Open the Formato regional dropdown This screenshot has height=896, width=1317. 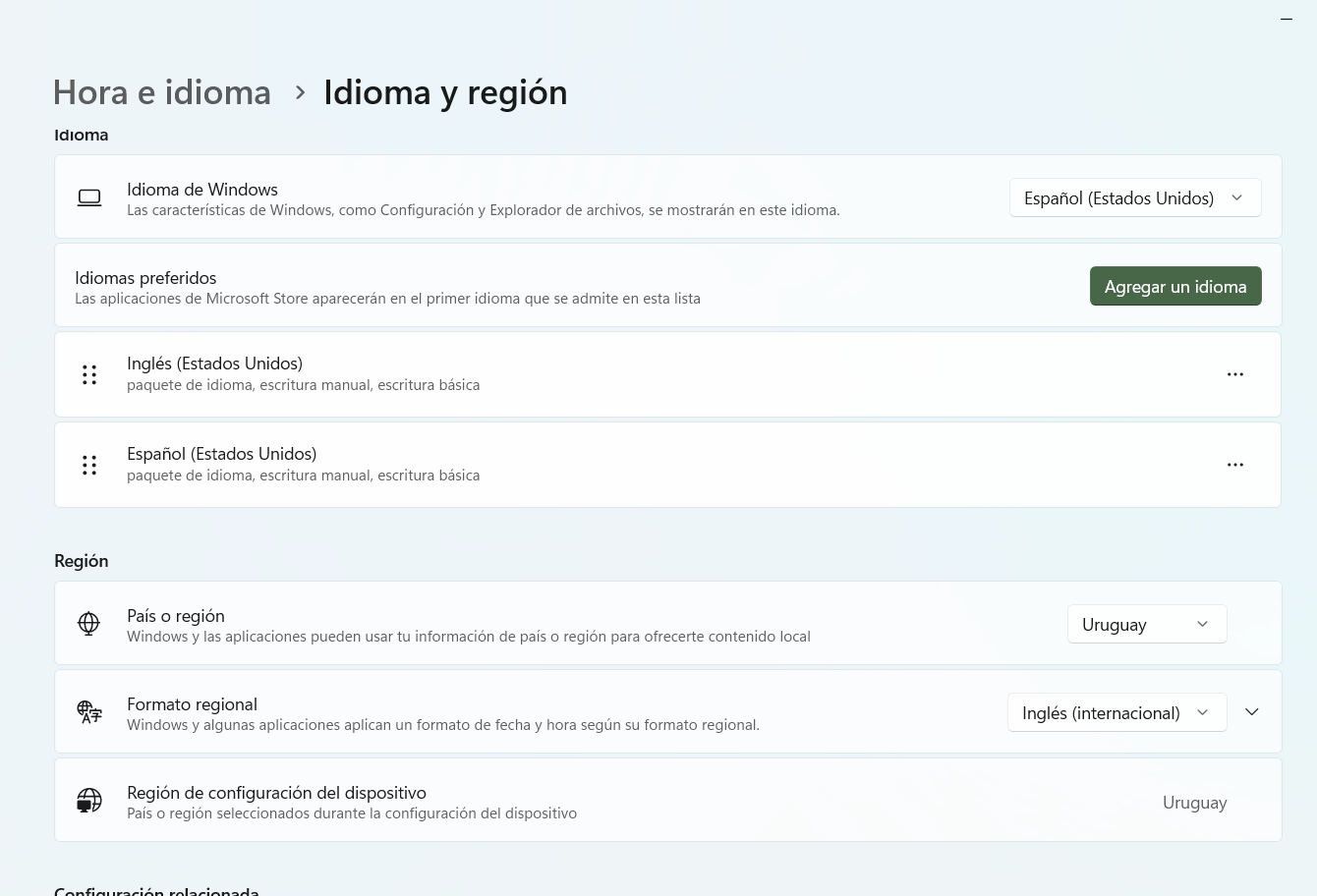point(1117,711)
